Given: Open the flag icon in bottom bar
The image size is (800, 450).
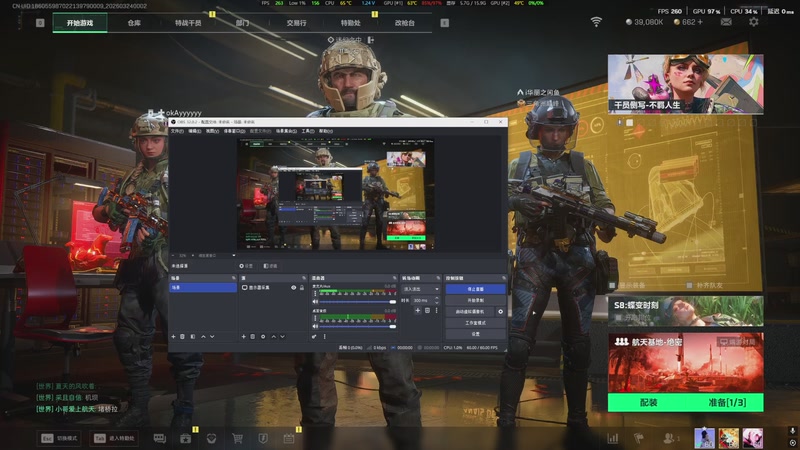Looking at the screenshot, I should point(638,438).
